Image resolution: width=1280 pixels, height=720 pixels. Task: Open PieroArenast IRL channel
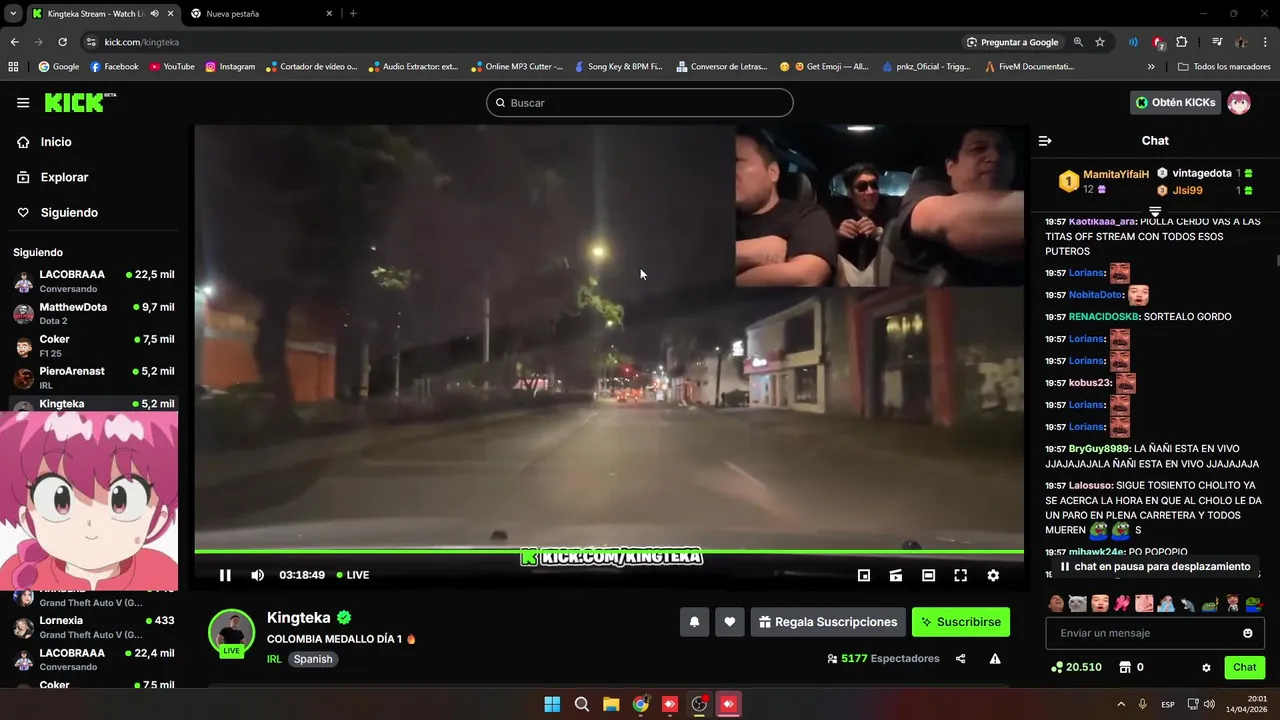click(x=93, y=377)
